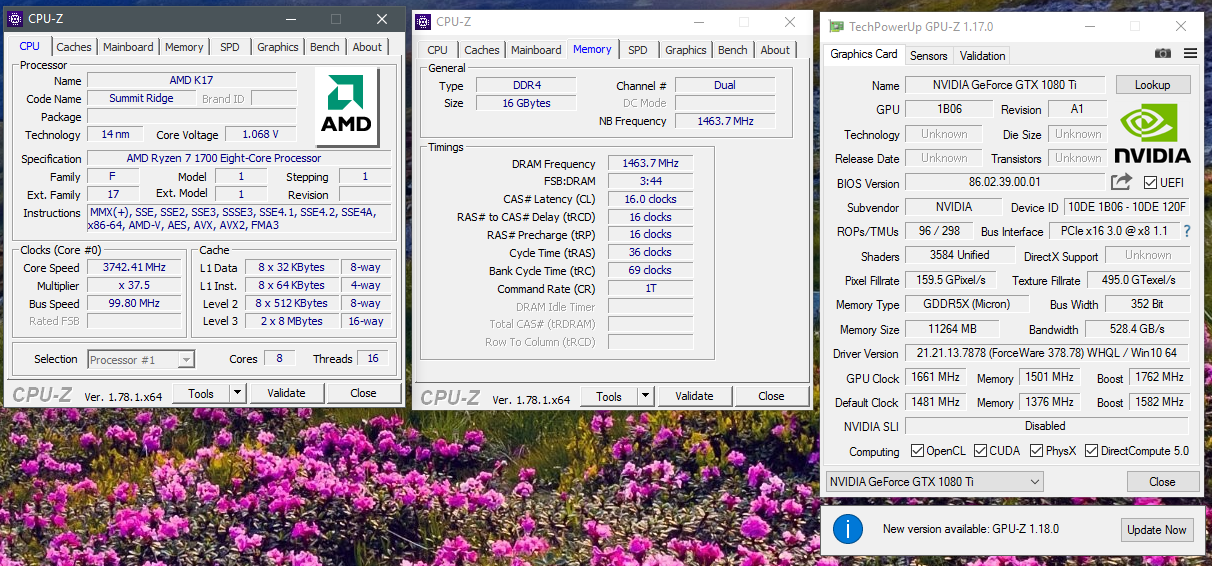Click the NVIDIA logo in GPU-Z
1212x566 pixels.
(x=1153, y=134)
